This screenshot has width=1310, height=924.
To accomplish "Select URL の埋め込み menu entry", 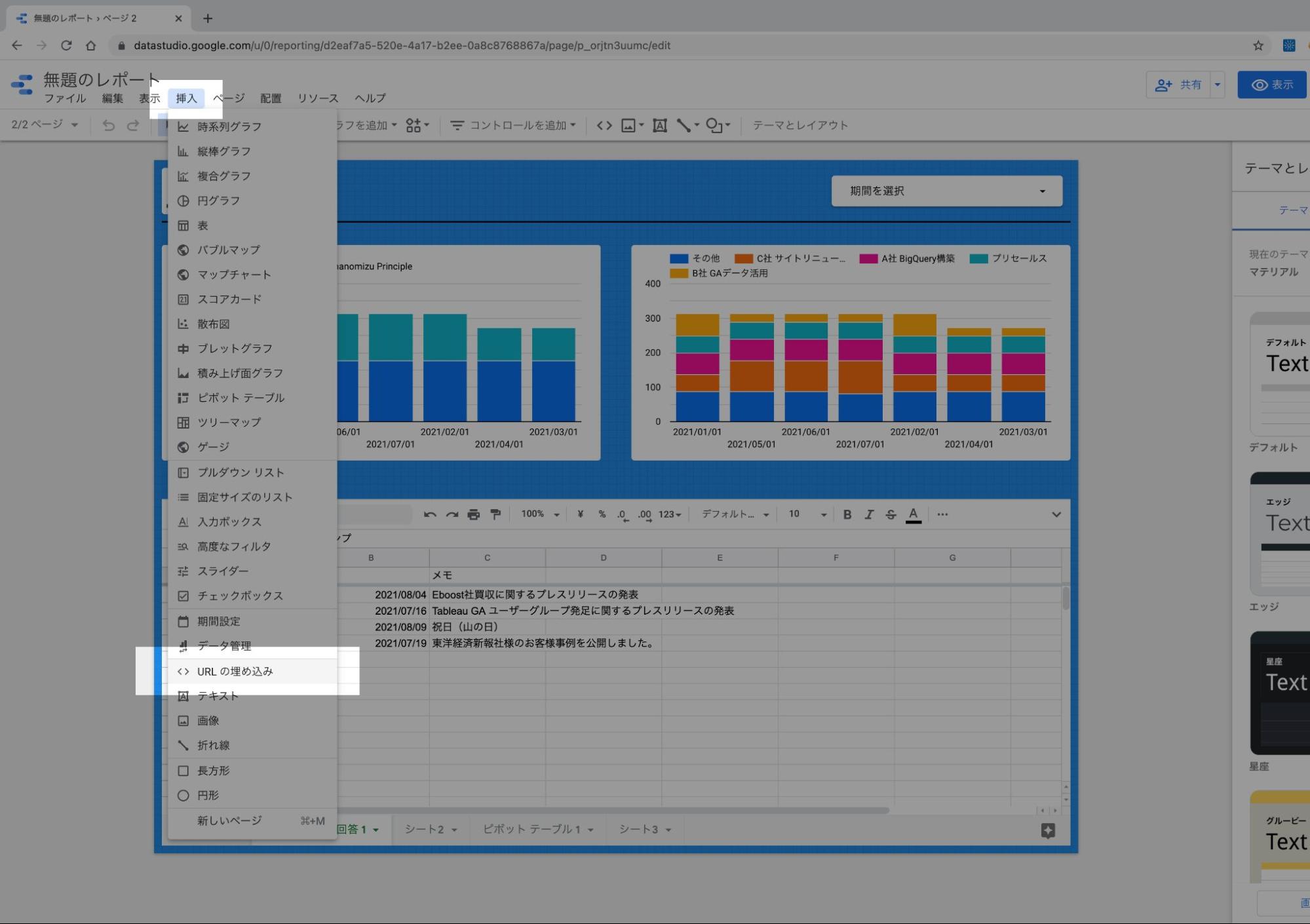I will point(235,671).
